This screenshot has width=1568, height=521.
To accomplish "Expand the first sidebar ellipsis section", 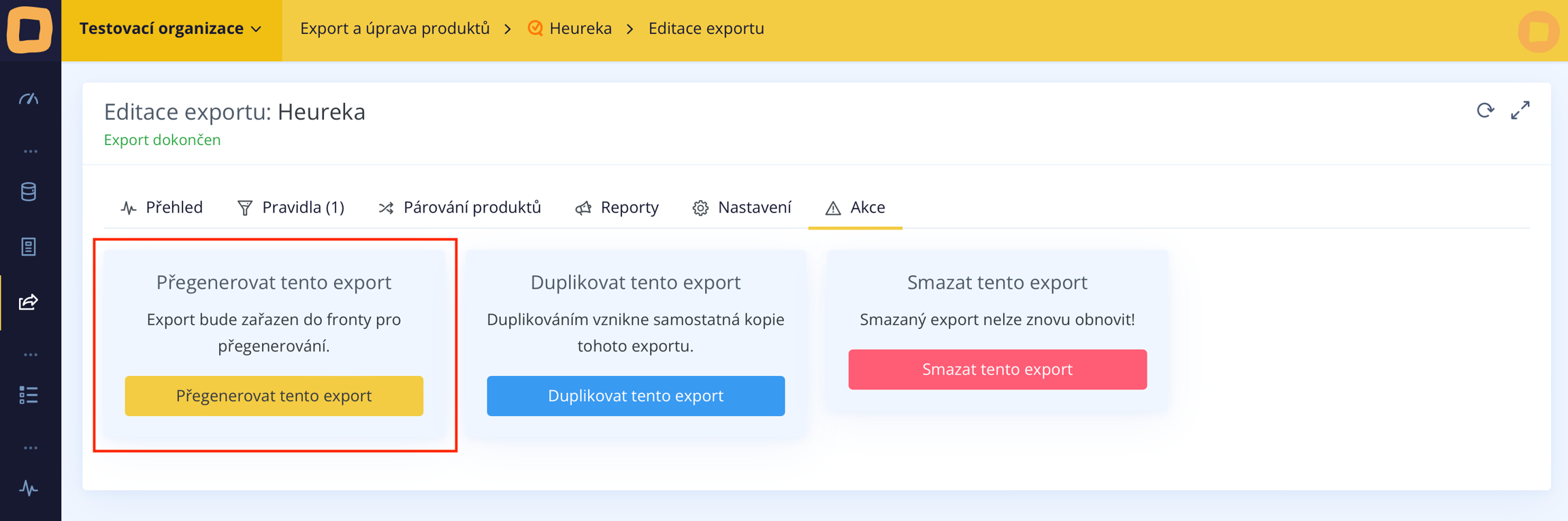I will (30, 151).
